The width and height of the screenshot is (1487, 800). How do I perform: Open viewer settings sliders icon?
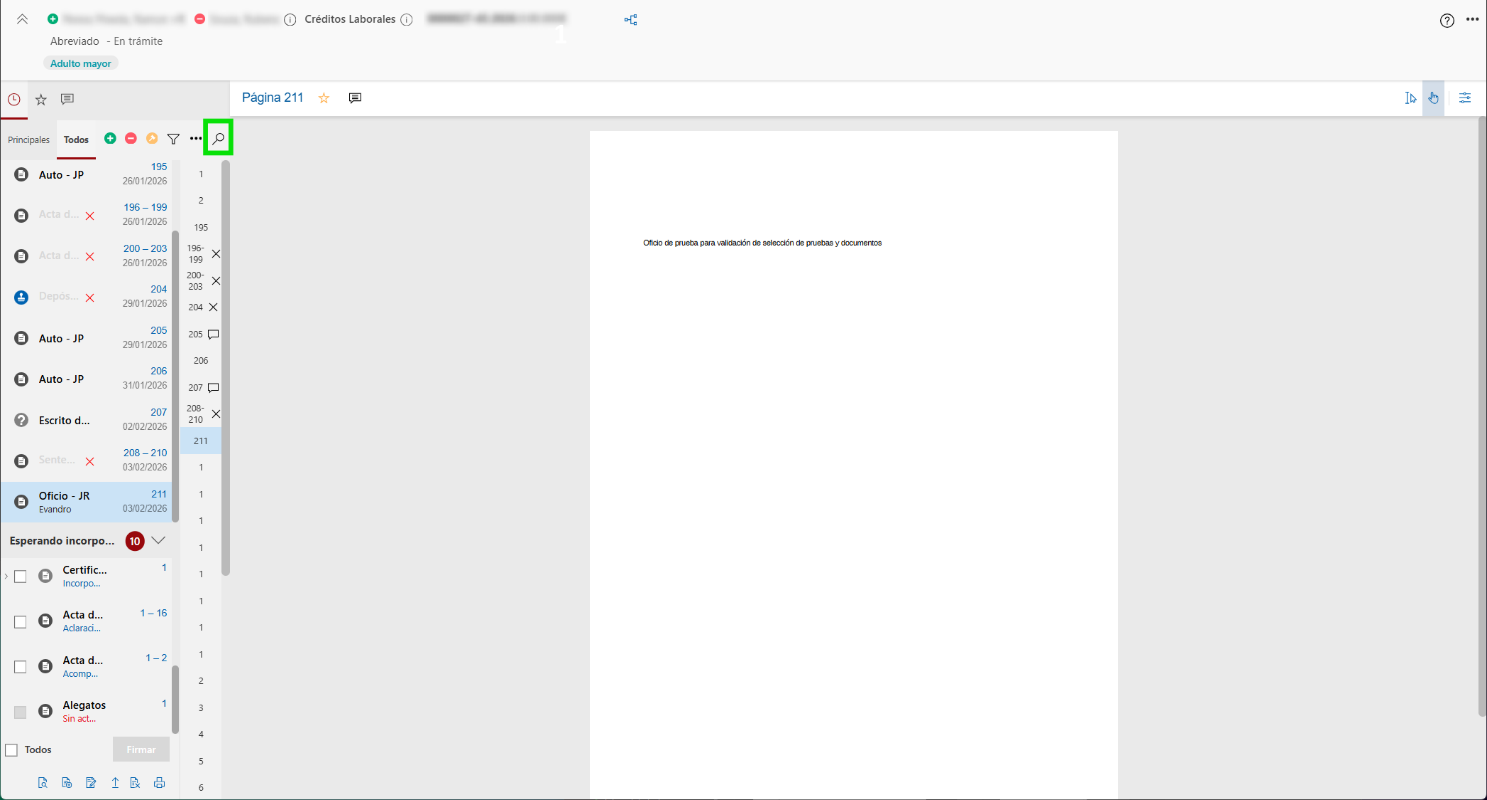(x=1465, y=98)
